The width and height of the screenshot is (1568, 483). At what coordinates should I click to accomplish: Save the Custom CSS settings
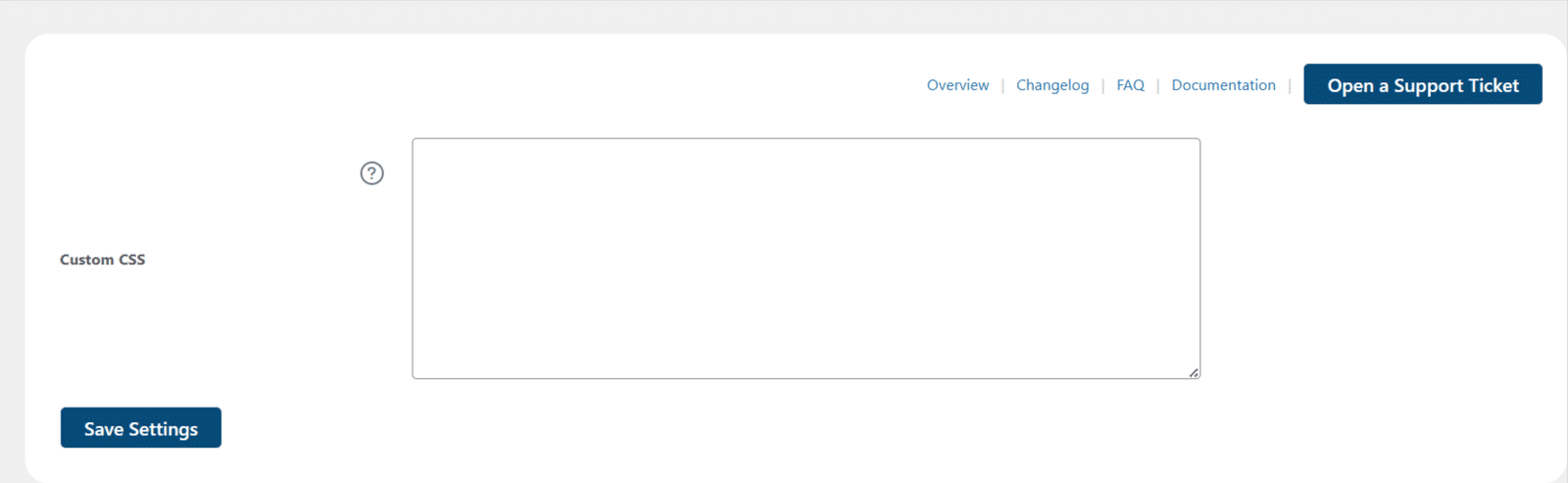pos(141,428)
